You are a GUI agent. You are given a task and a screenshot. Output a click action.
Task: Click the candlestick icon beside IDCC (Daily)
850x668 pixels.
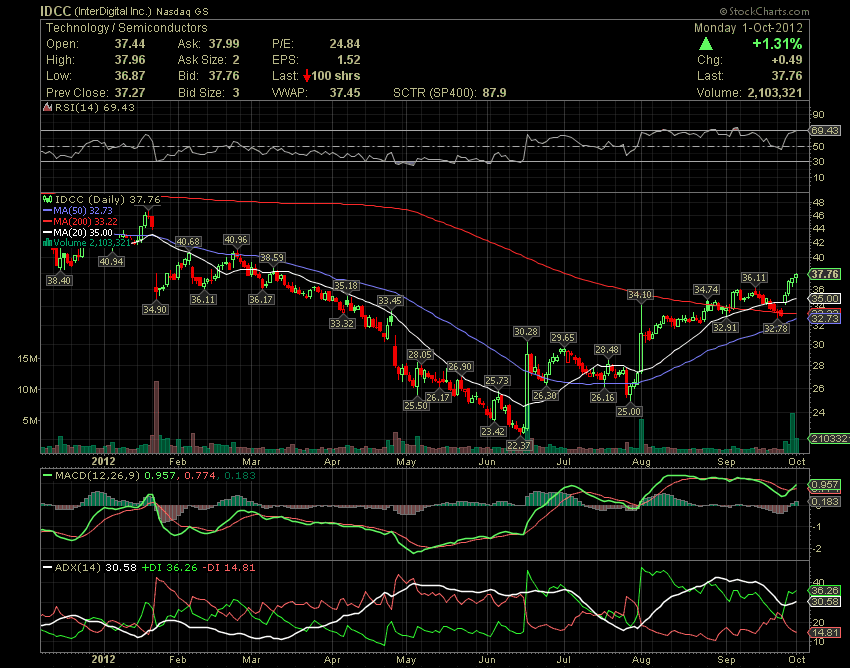tap(48, 199)
